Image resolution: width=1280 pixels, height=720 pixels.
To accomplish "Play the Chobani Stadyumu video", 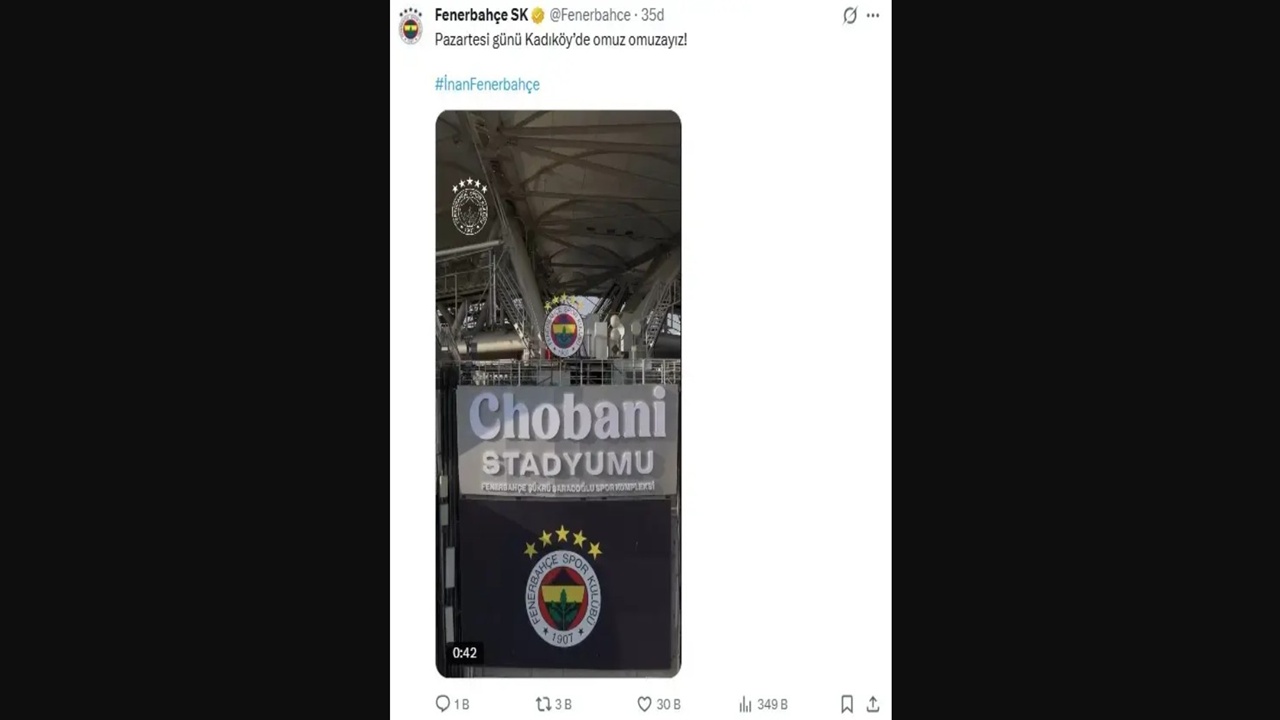I will point(558,394).
